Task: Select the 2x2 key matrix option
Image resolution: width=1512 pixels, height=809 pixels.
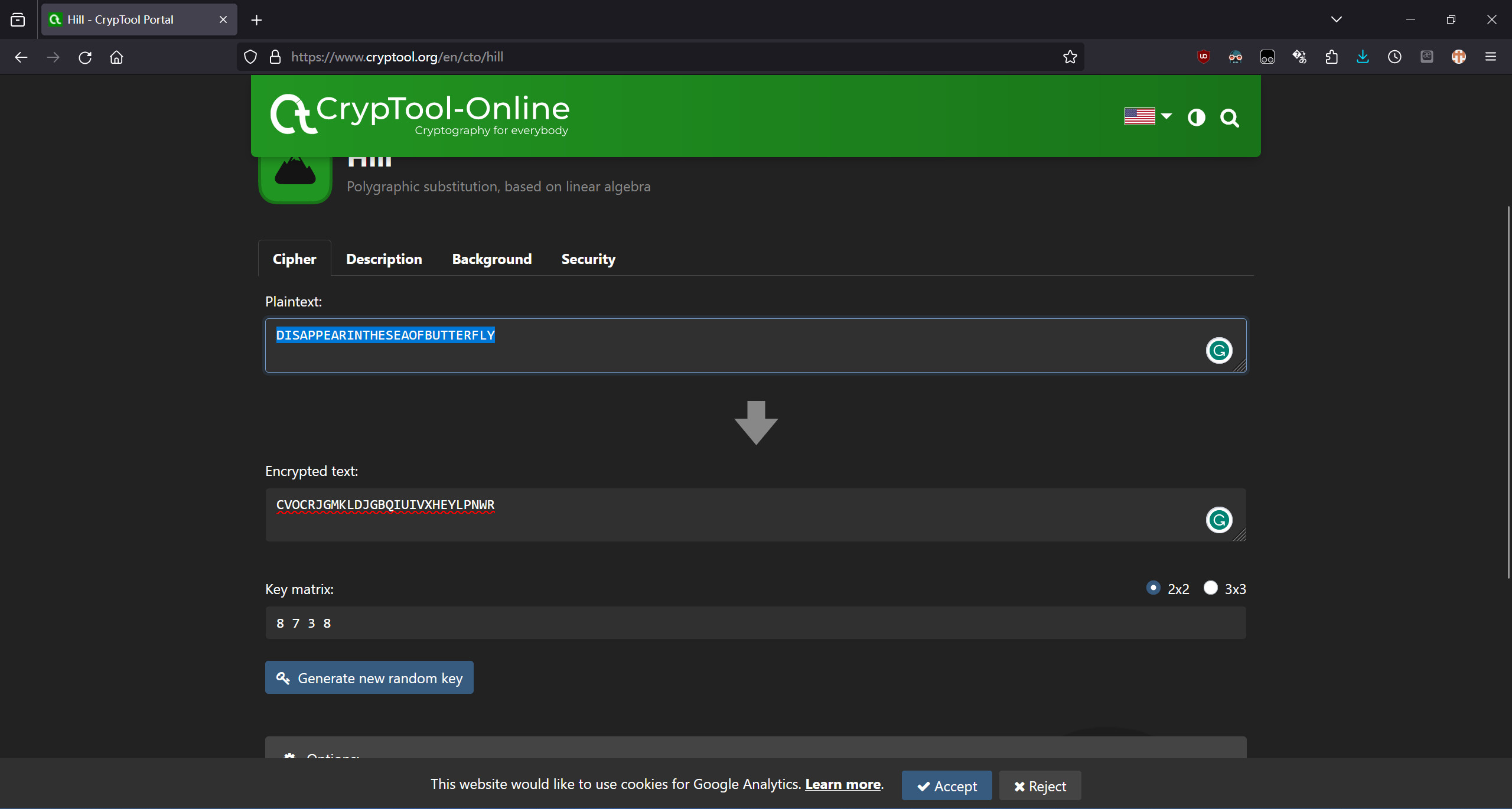Action: (x=1153, y=588)
